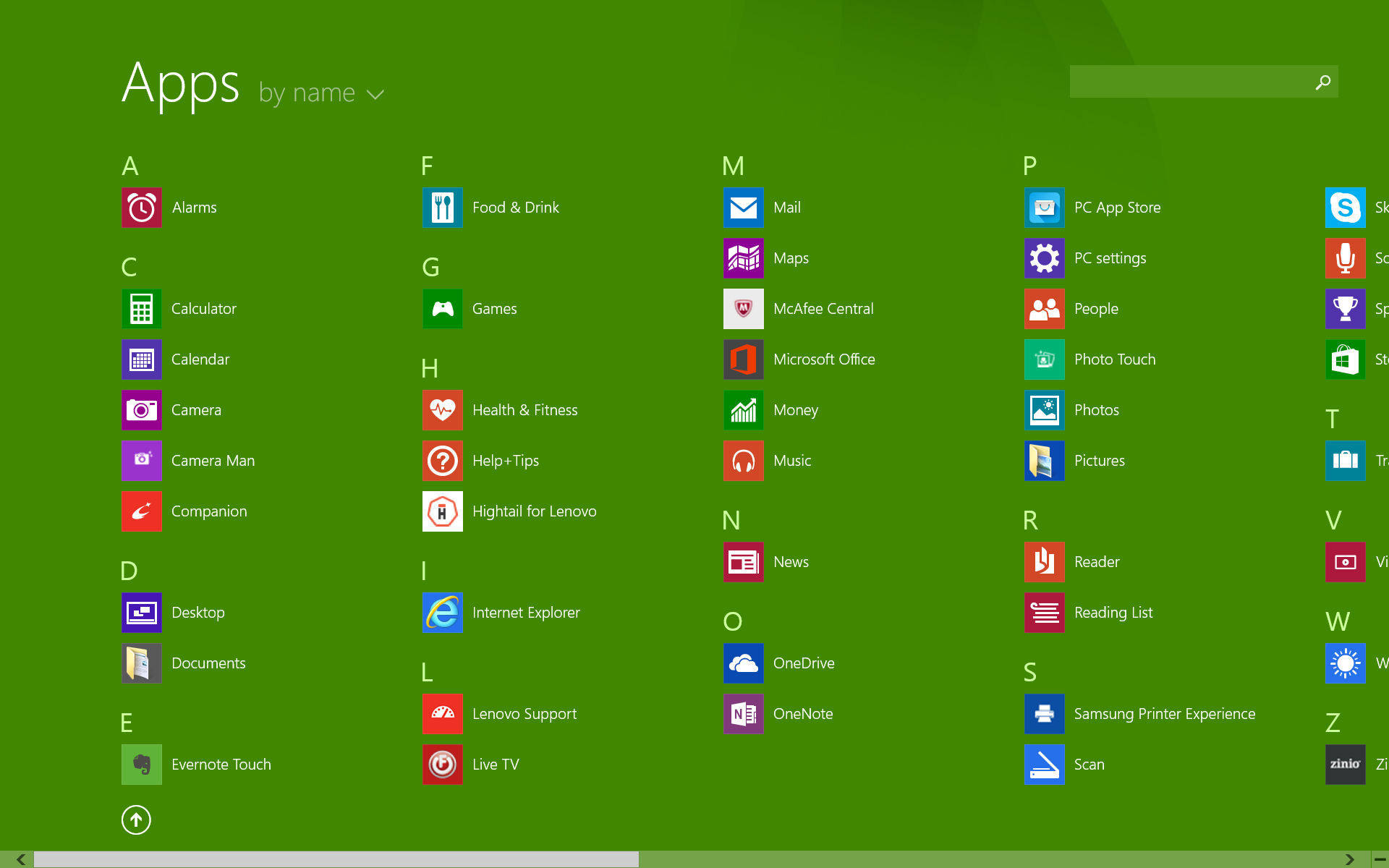Click the 'Evernote Touch' label
Screen dimensions: 1389x868
[221, 765]
